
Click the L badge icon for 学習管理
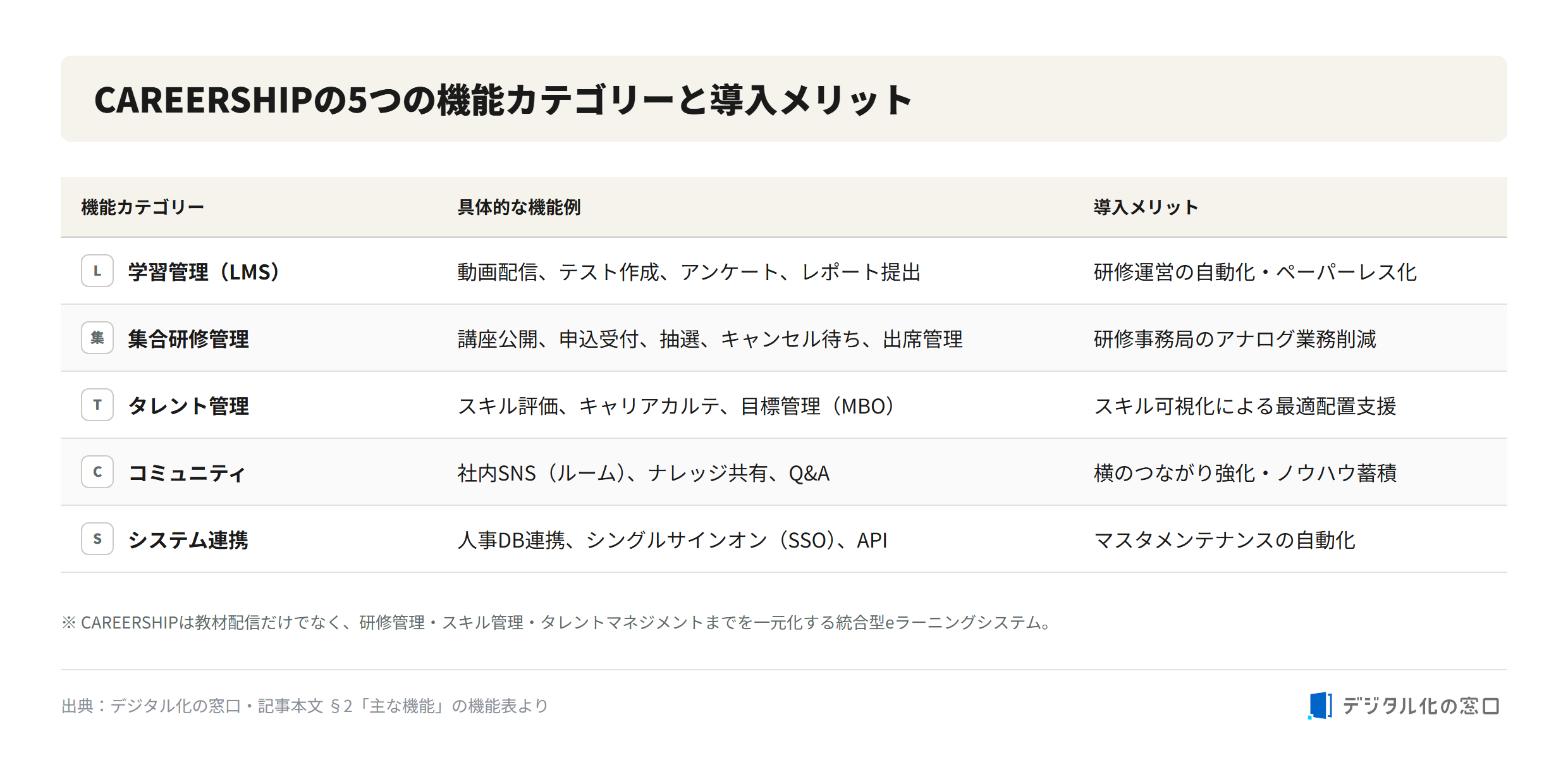pos(97,271)
